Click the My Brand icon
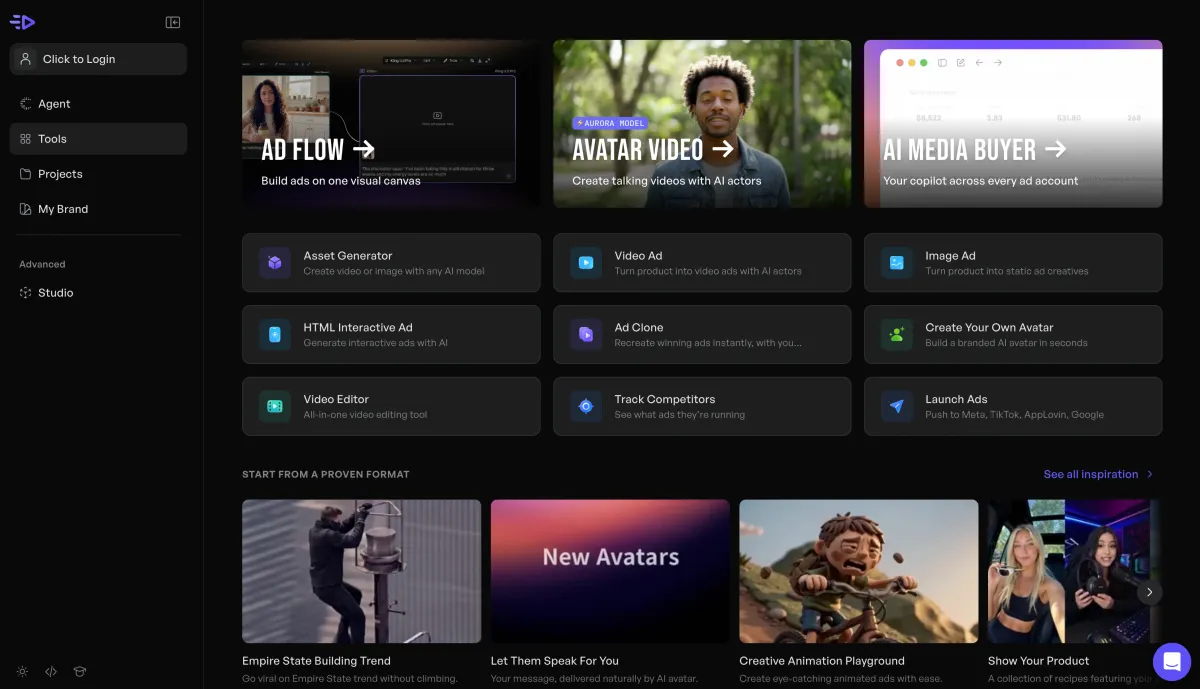The height and width of the screenshot is (689, 1200). coord(26,209)
